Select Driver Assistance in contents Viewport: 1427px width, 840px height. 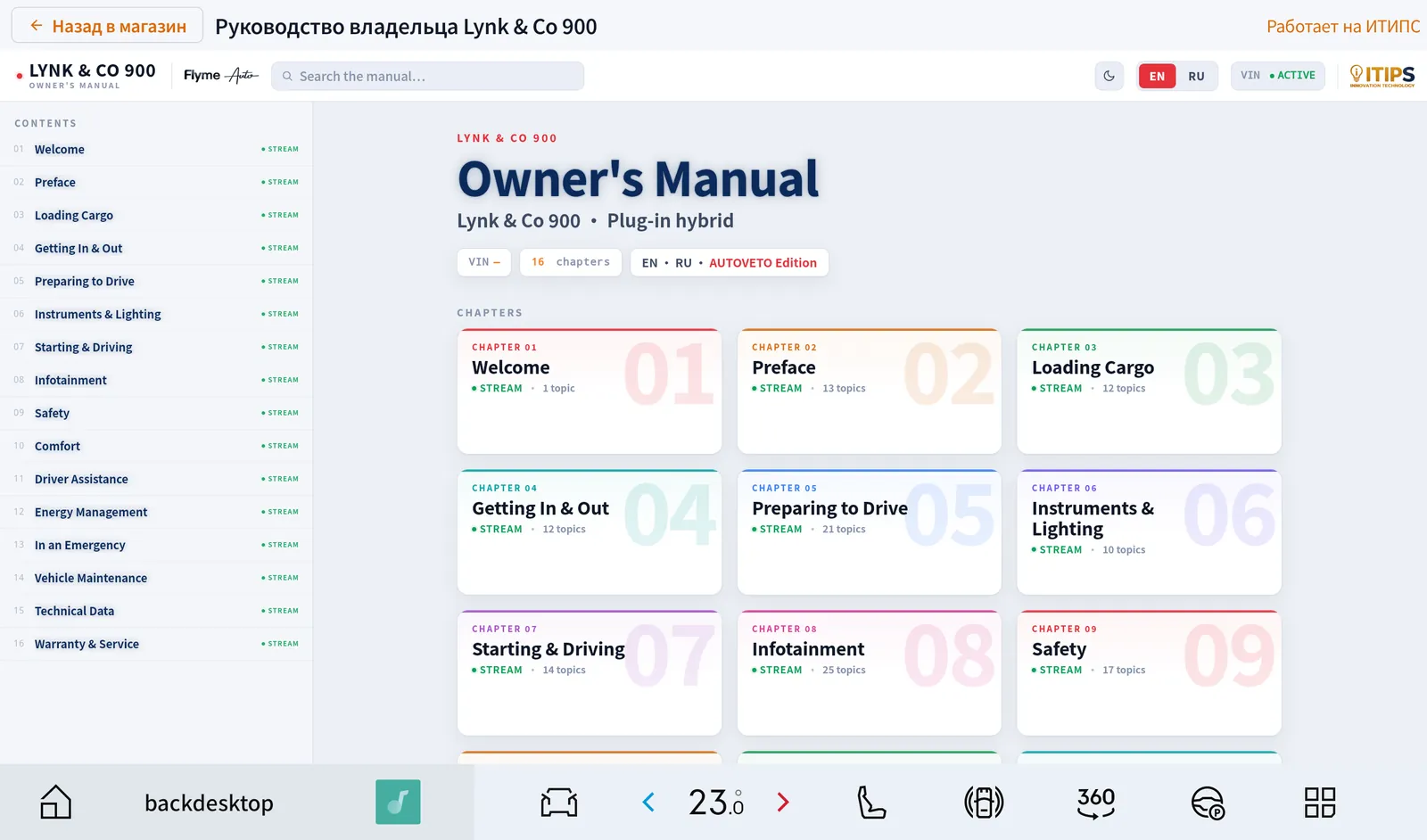coord(156,479)
